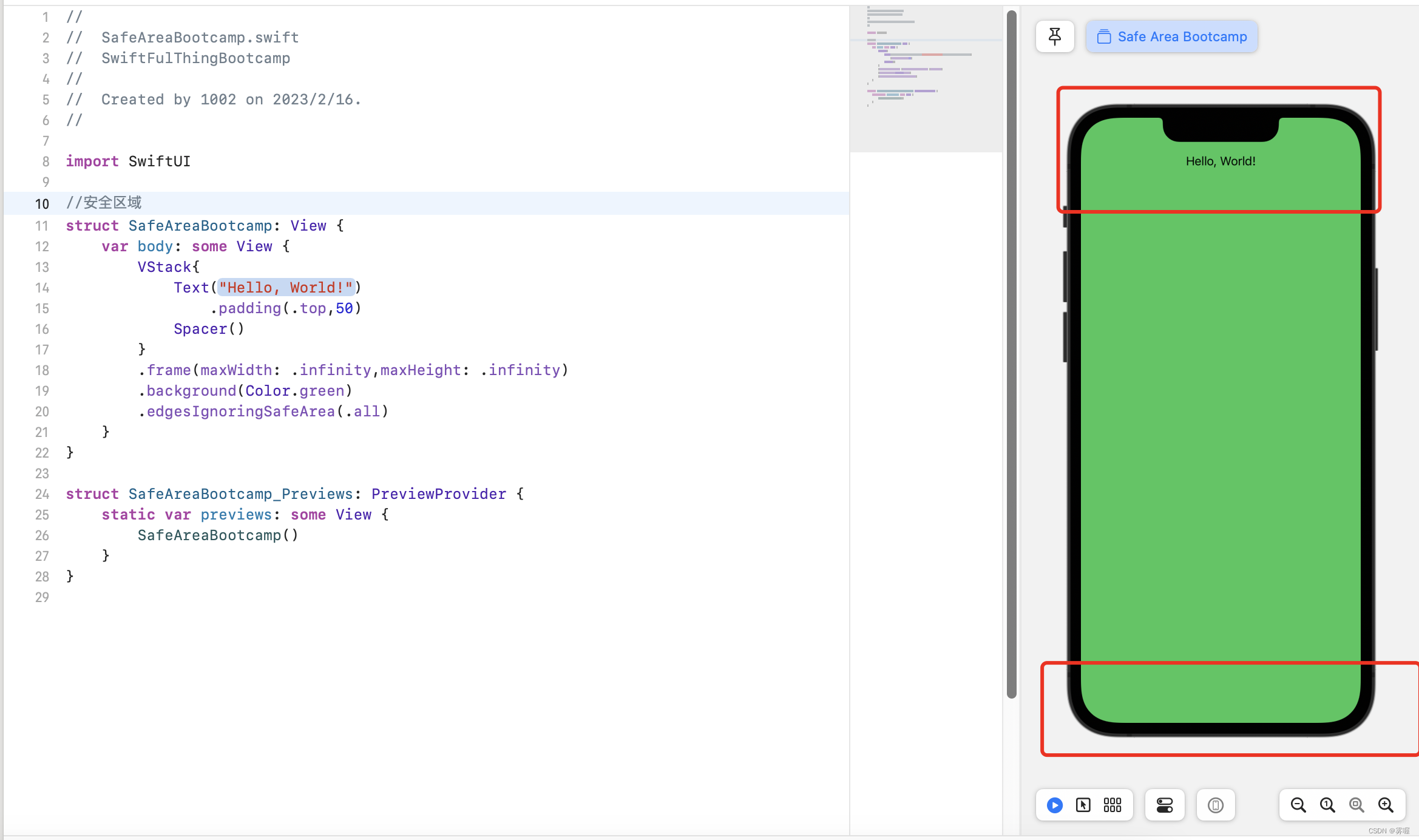This screenshot has width=1419, height=840.
Task: Click the "Hello, World!" string literal
Action: coord(286,288)
